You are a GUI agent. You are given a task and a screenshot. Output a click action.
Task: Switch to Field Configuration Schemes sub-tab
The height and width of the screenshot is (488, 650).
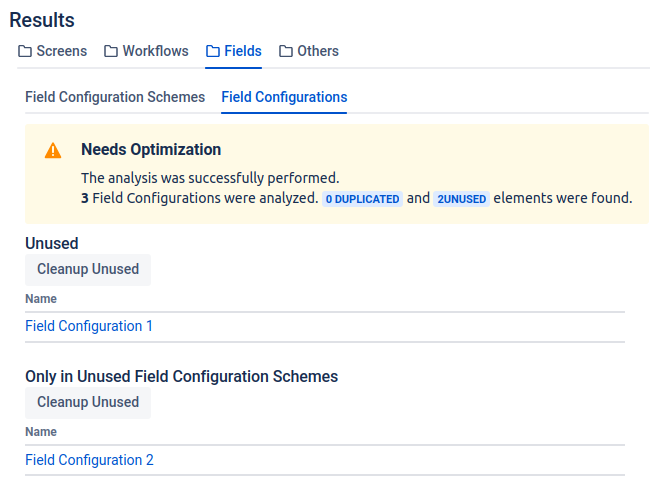[x=115, y=97]
